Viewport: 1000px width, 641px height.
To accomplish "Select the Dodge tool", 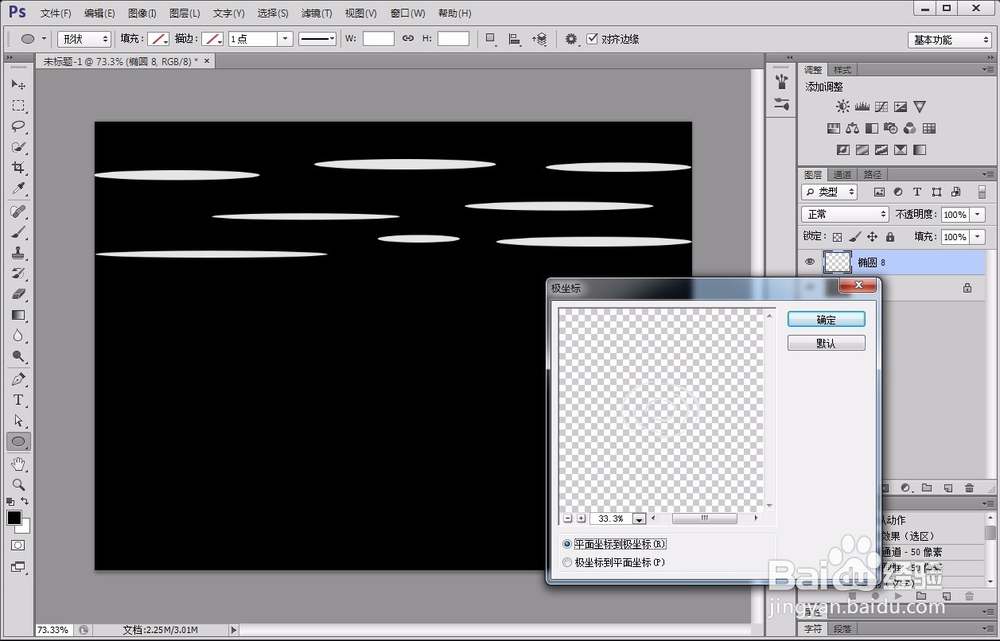I will point(18,357).
